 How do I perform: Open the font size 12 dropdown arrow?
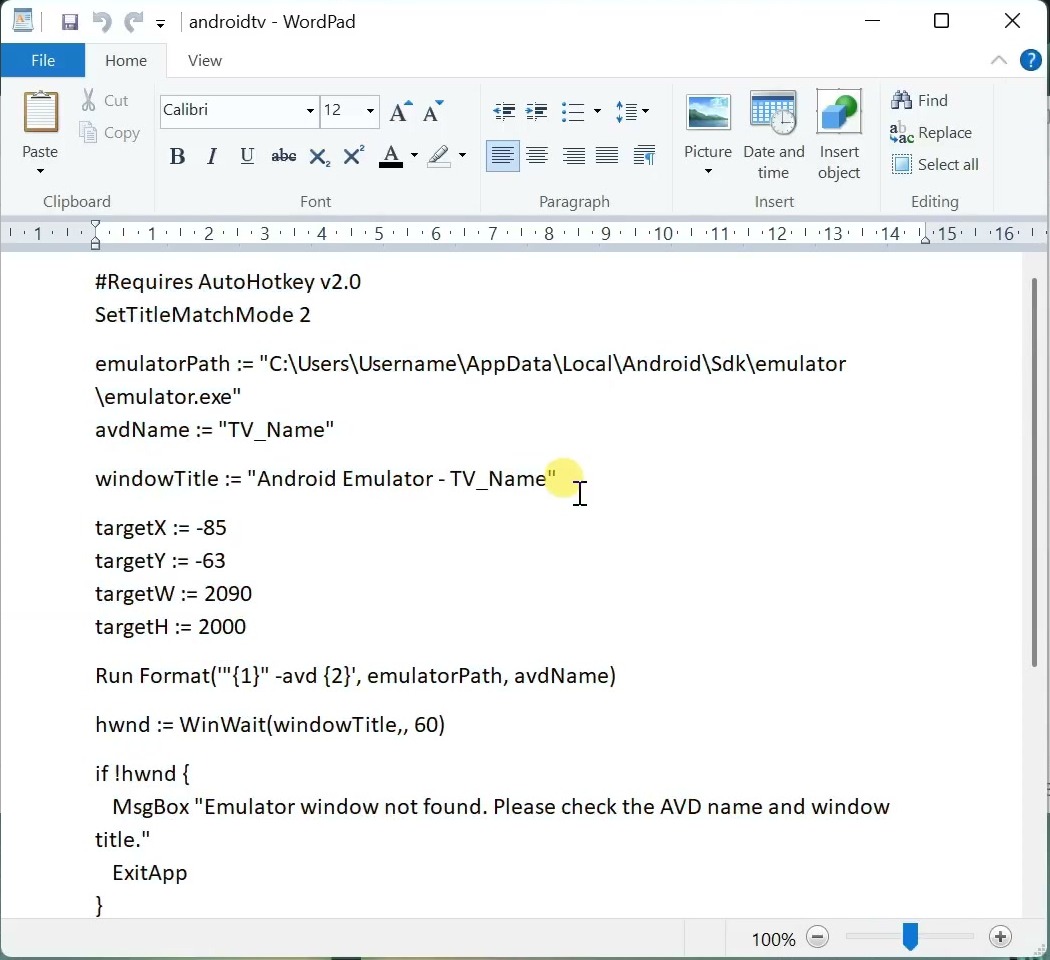[370, 110]
